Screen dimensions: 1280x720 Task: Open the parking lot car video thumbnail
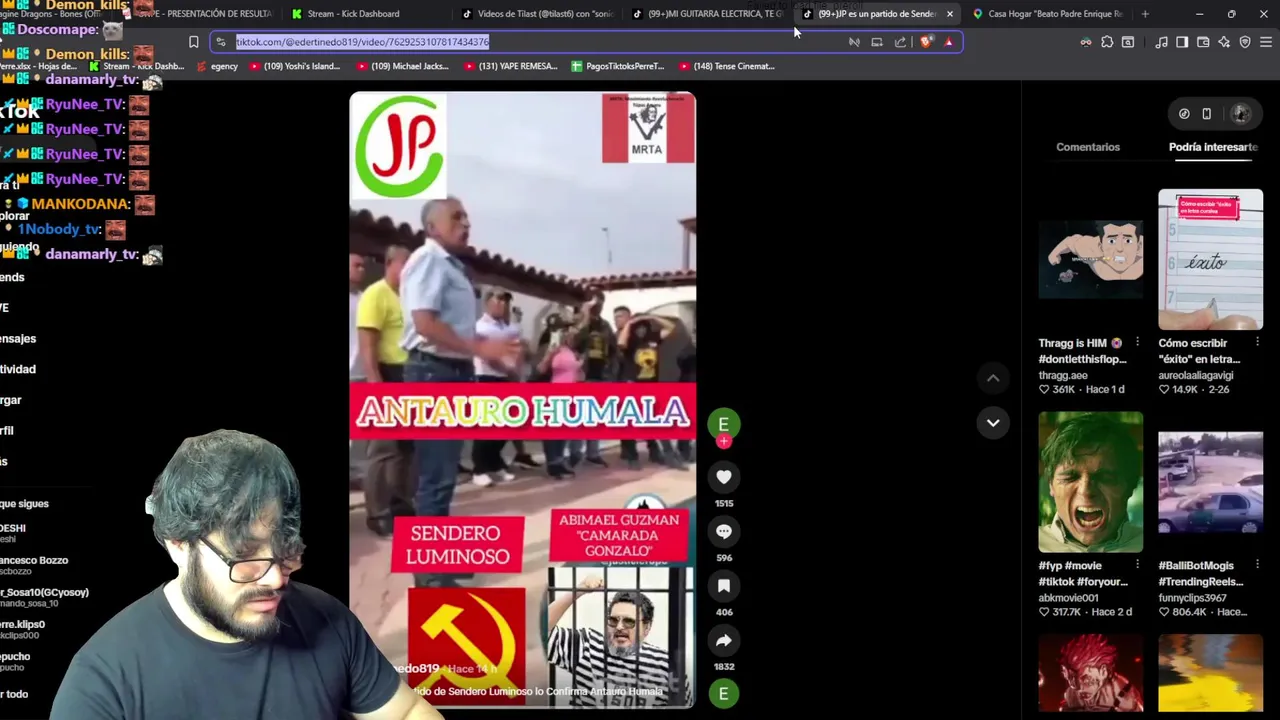click(x=1210, y=482)
